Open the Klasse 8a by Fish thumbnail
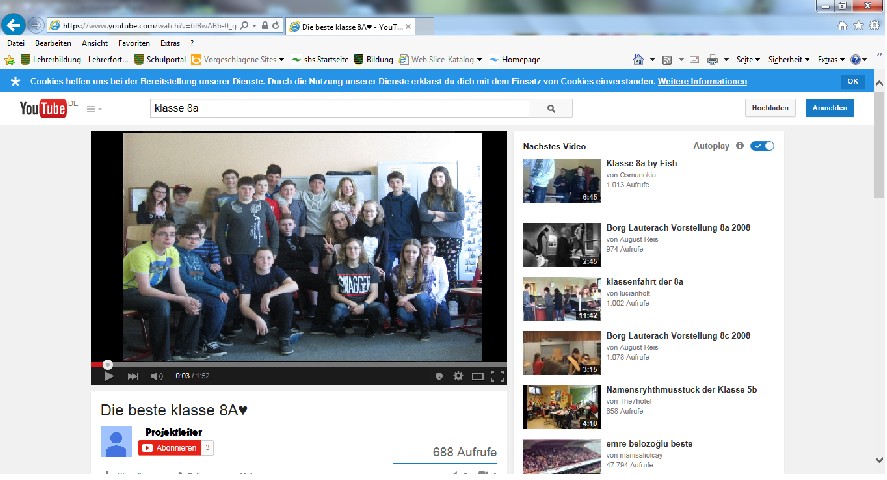The height and width of the screenshot is (480, 887). [x=562, y=181]
